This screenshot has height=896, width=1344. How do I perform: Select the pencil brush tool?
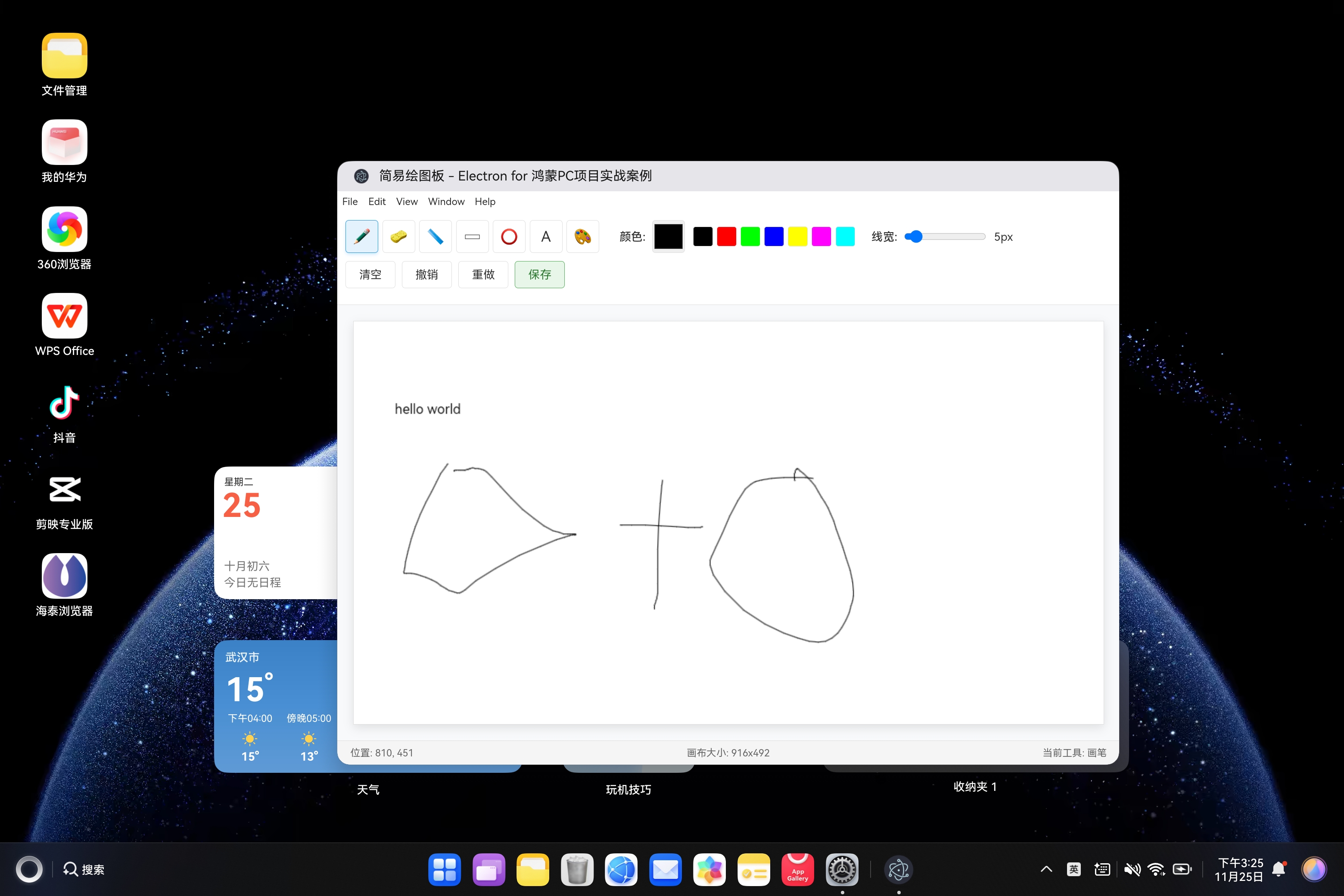click(x=361, y=236)
